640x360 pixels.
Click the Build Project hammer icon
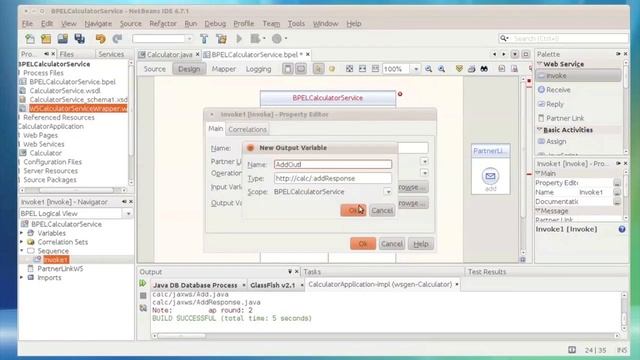click(x=204, y=39)
